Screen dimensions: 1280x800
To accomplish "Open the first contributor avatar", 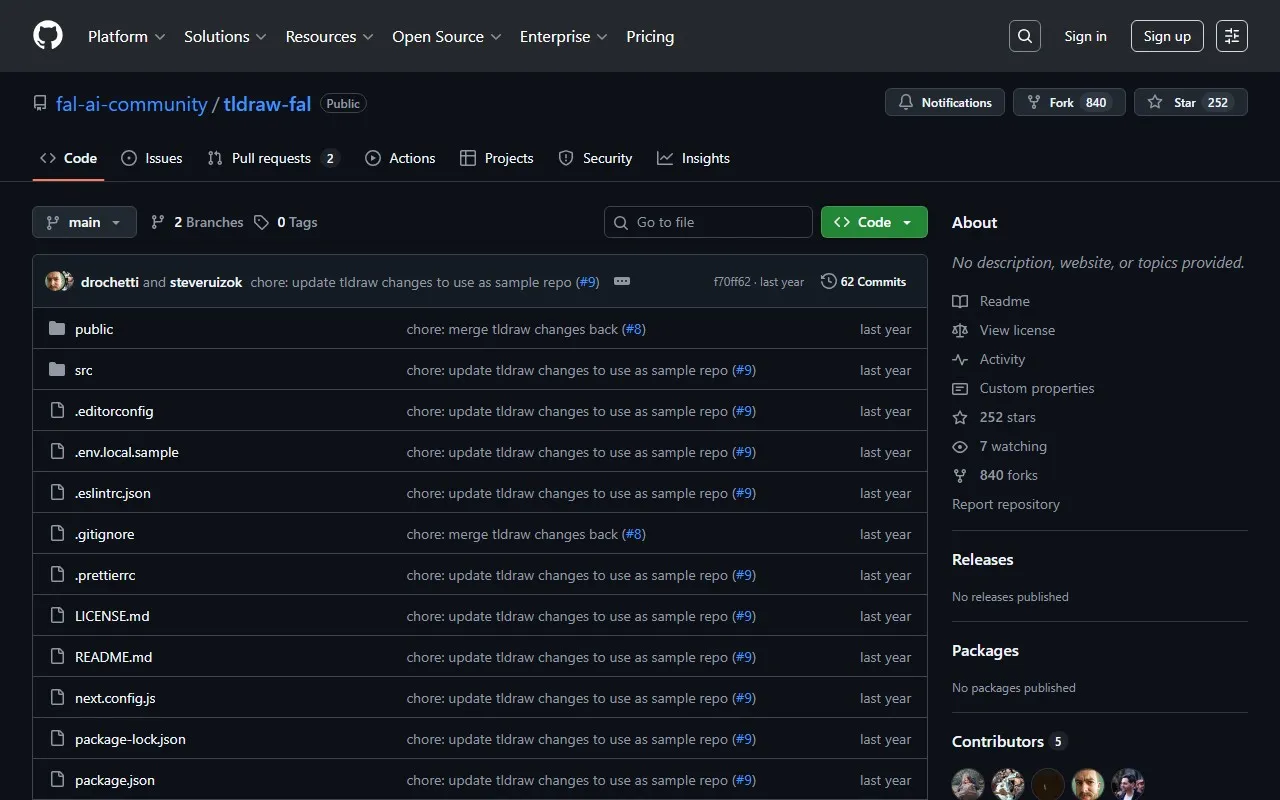I will coord(968,784).
